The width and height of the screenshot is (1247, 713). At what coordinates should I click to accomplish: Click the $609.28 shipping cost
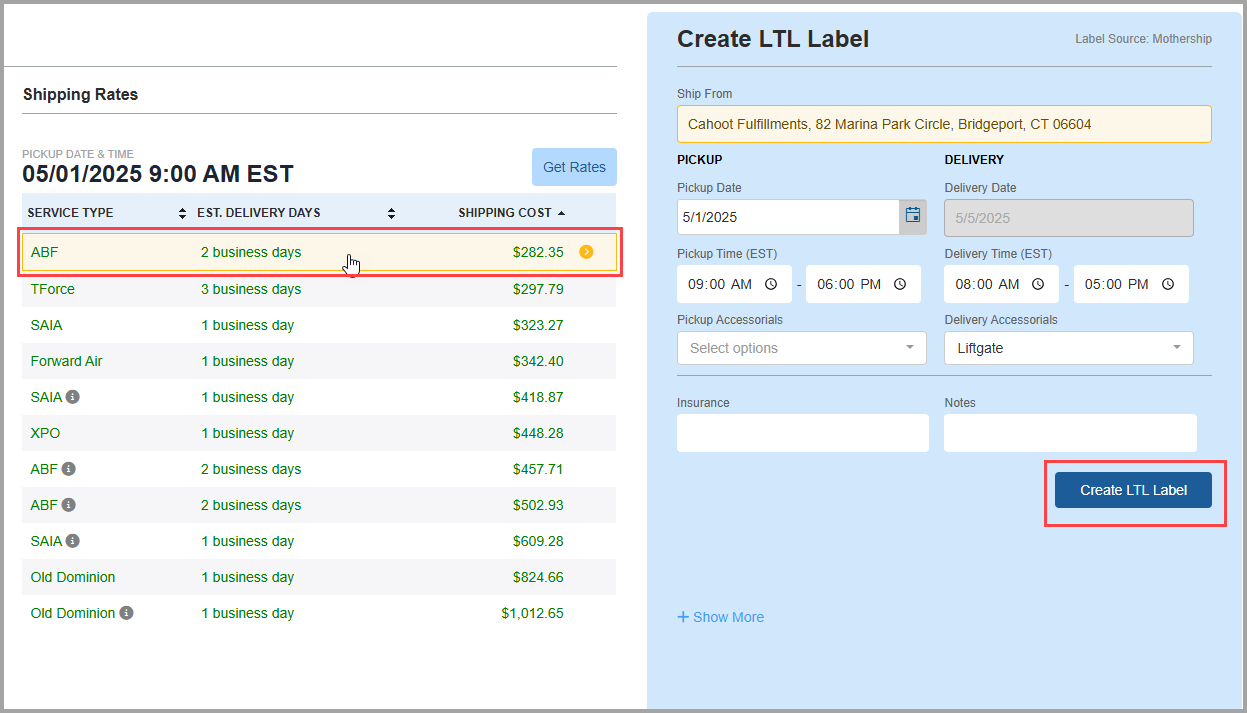(x=538, y=541)
